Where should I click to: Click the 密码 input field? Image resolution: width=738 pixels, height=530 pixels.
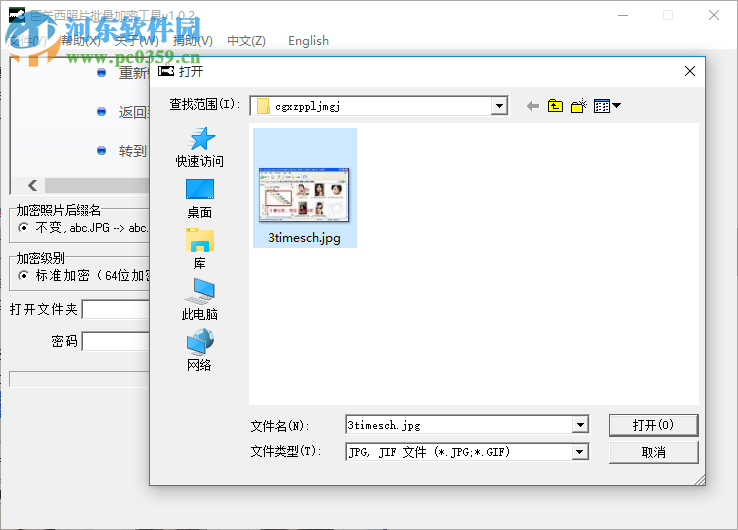pyautogui.click(x=116, y=341)
